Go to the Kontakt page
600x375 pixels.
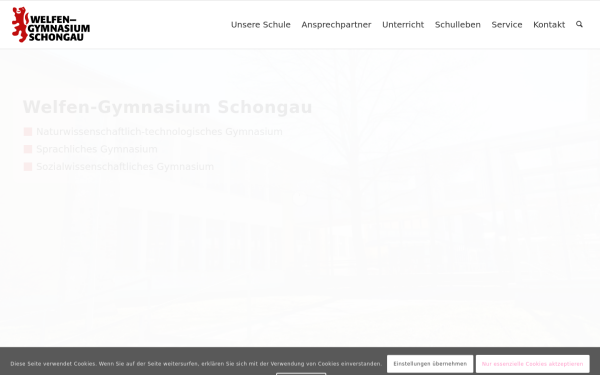(x=549, y=25)
